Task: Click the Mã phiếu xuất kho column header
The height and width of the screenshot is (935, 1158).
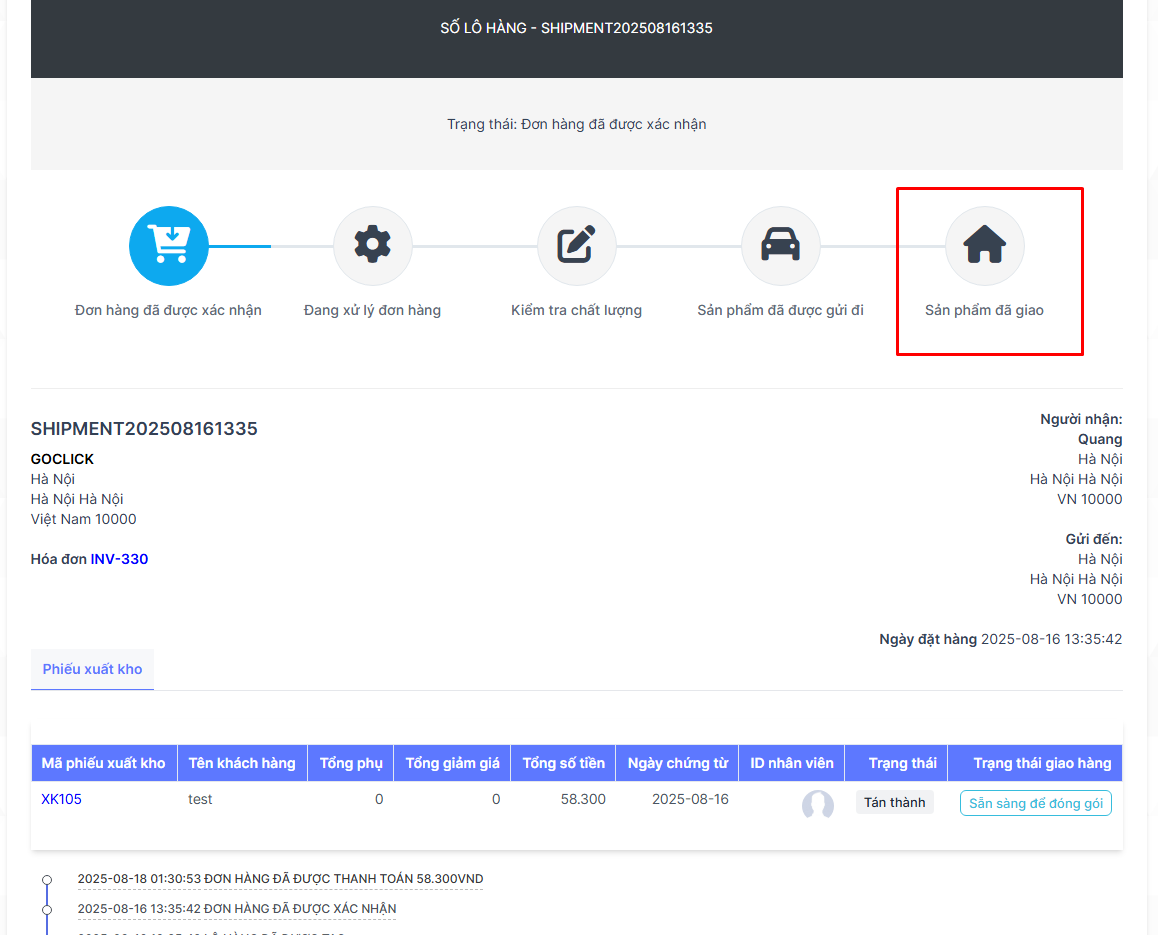Action: pos(103,763)
